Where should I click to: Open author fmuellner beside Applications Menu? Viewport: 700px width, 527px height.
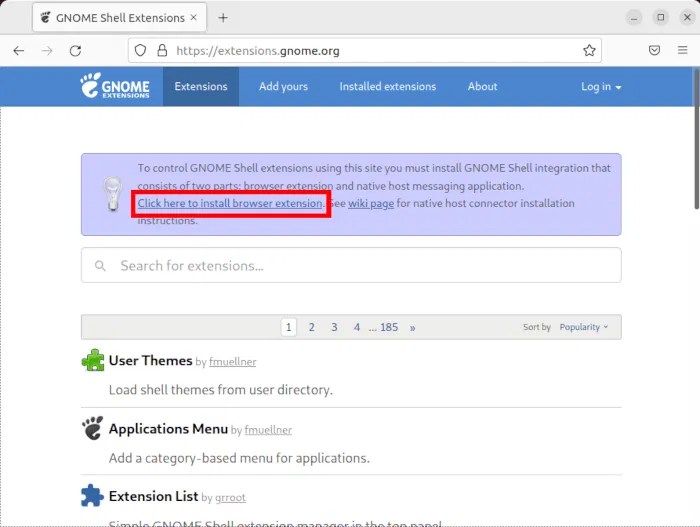coord(268,430)
